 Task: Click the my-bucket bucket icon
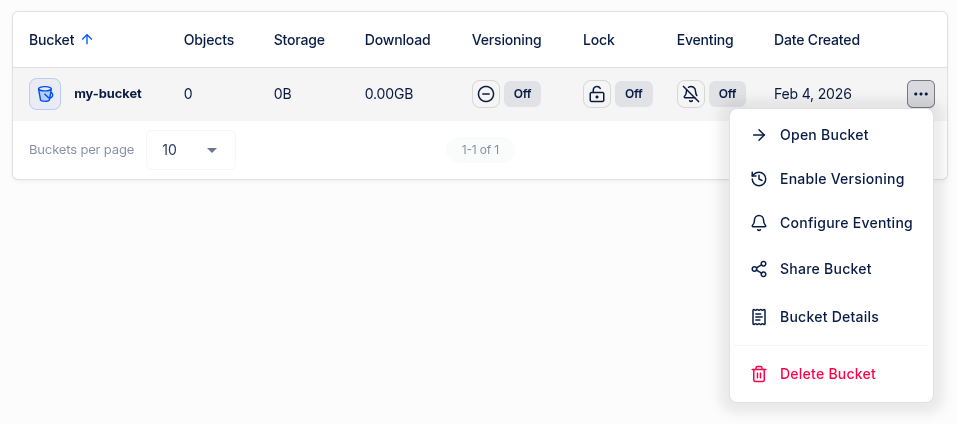(x=45, y=94)
